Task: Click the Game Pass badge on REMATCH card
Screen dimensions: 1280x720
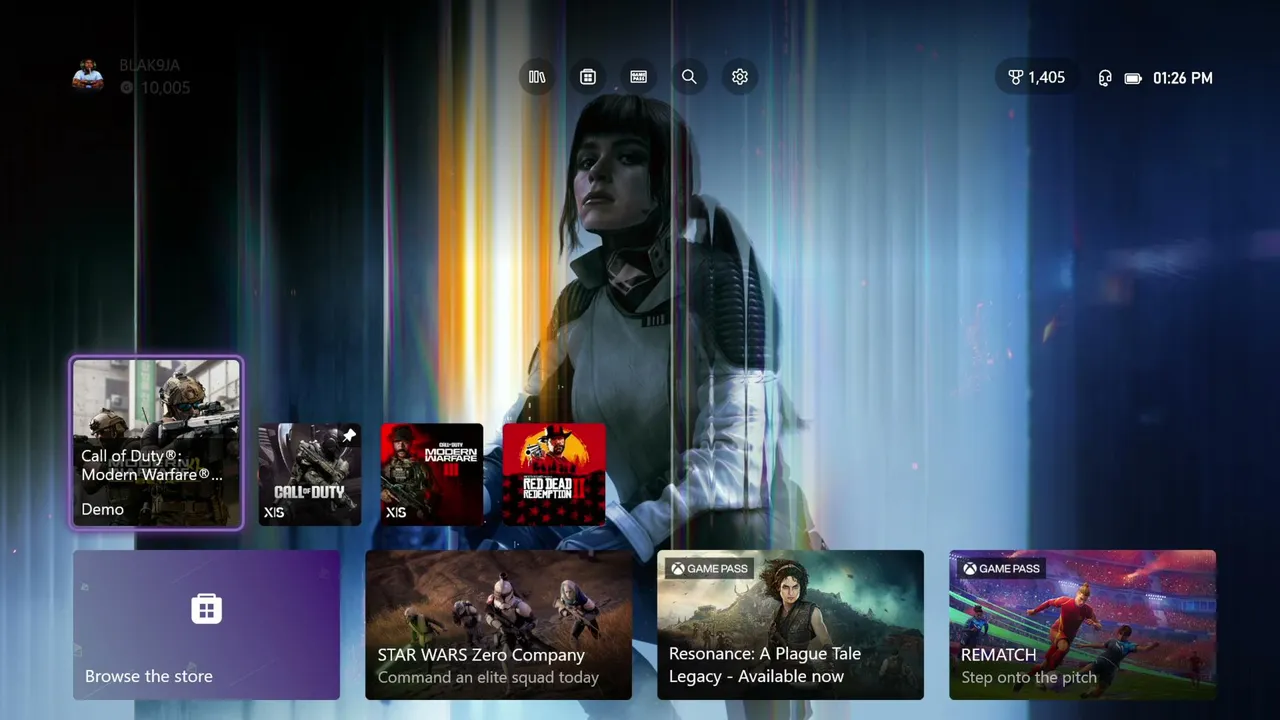Action: tap(1001, 569)
